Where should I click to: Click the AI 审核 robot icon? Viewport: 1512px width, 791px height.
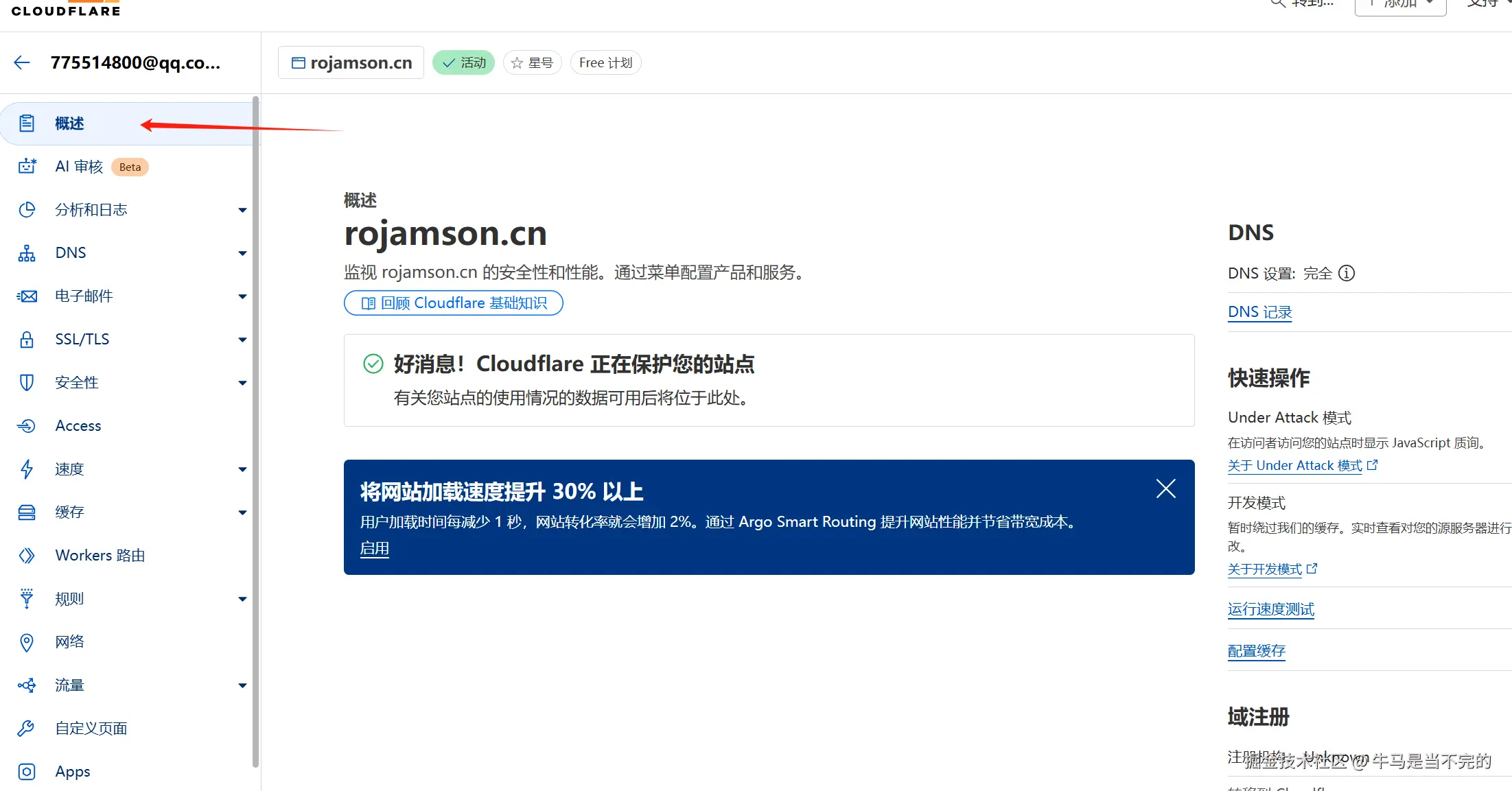click(27, 167)
